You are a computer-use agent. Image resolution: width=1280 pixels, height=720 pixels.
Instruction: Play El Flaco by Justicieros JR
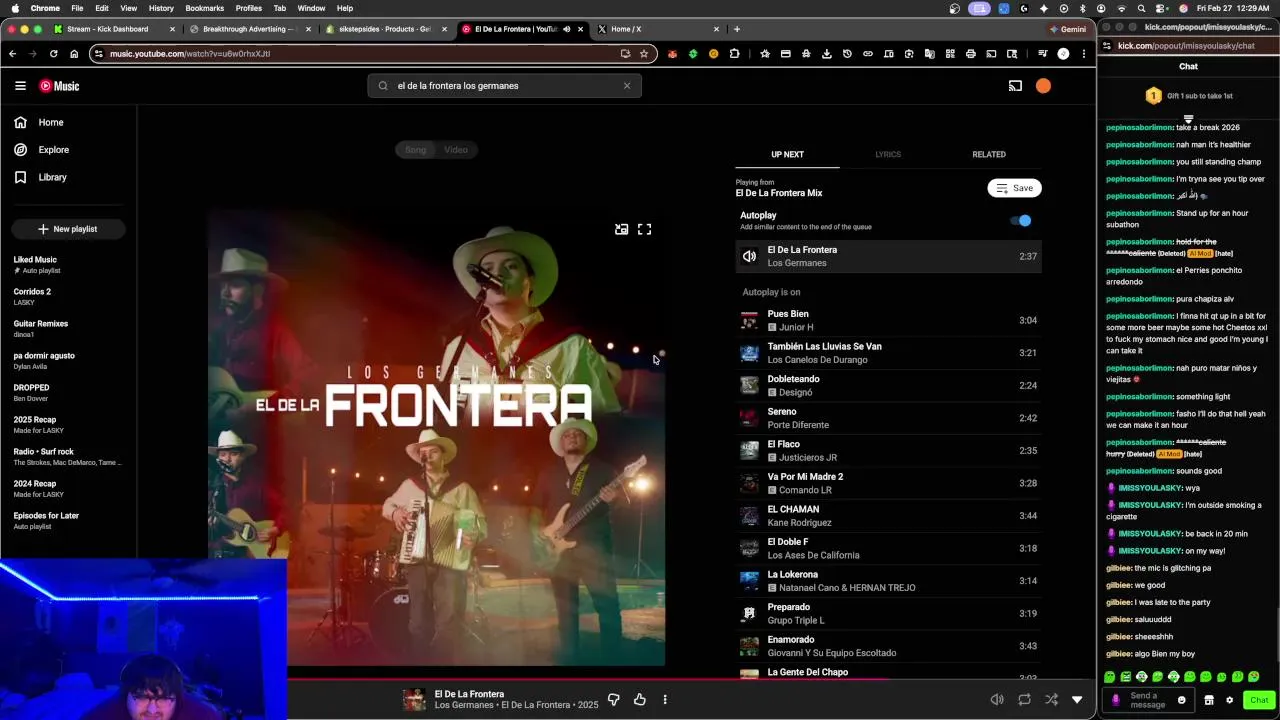(x=888, y=450)
